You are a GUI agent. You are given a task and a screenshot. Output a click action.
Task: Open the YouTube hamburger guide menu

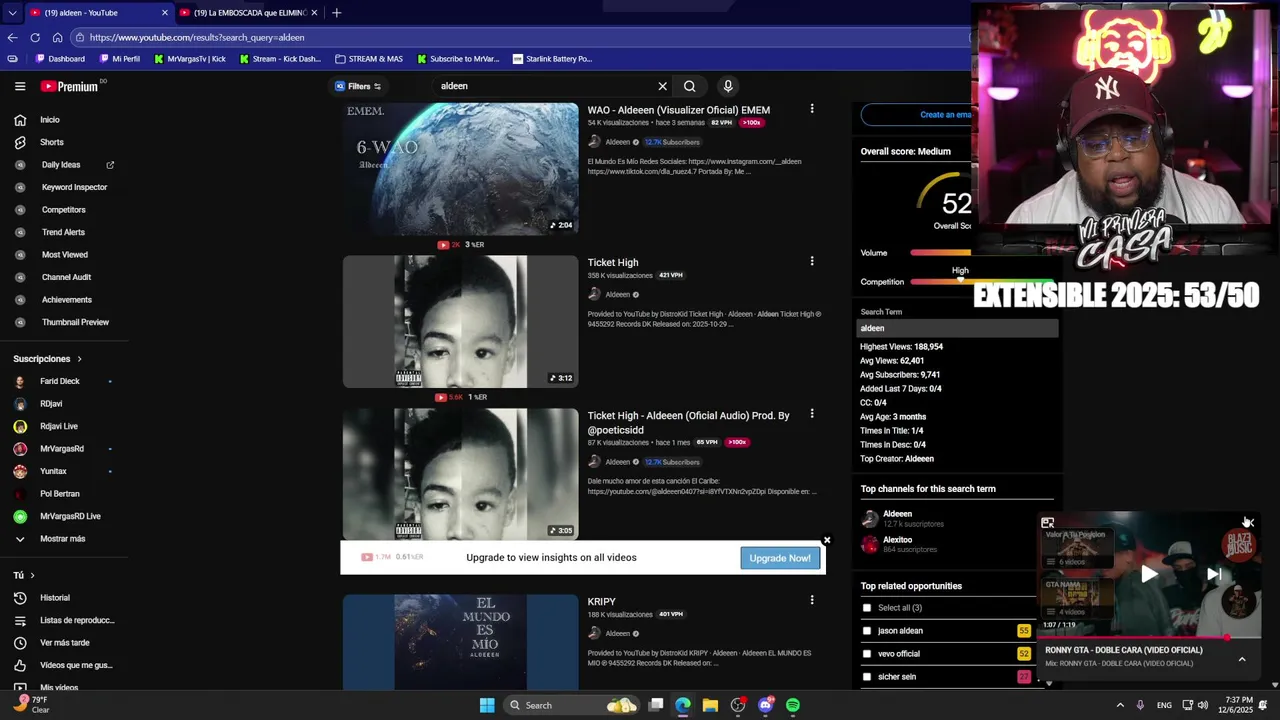[x=20, y=86]
